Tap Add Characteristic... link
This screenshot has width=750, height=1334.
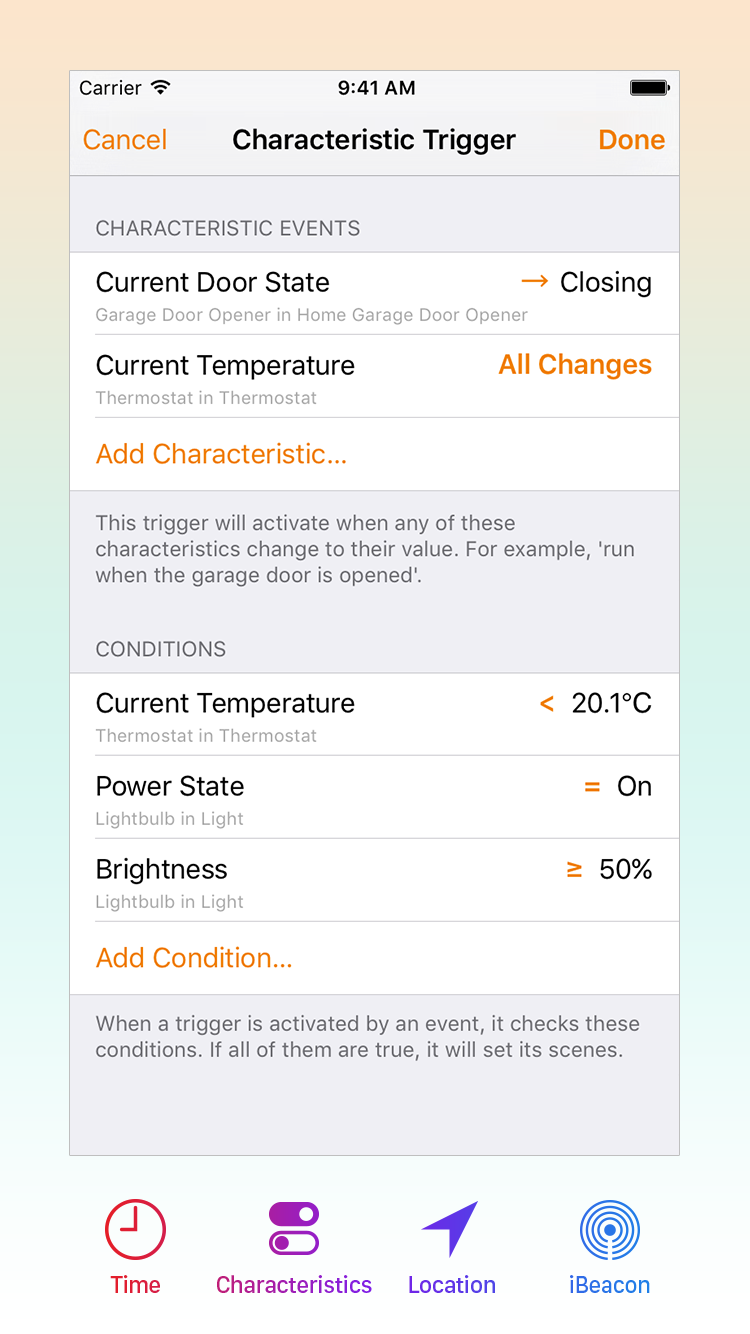point(221,454)
